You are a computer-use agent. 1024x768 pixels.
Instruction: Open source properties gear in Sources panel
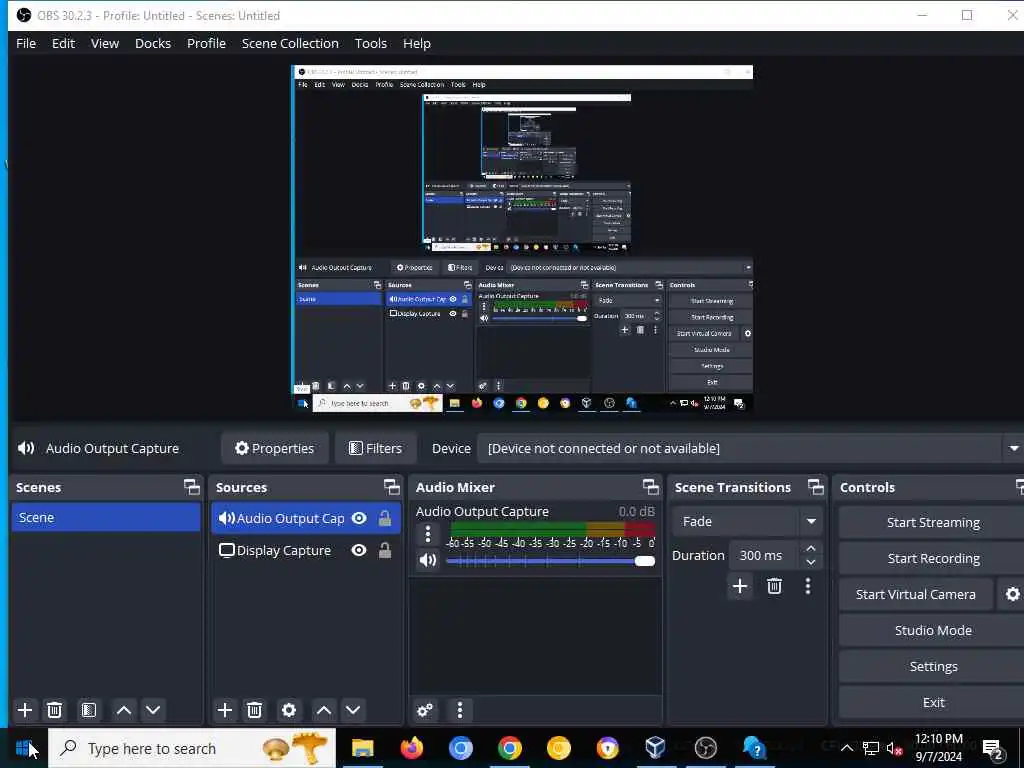coord(289,710)
